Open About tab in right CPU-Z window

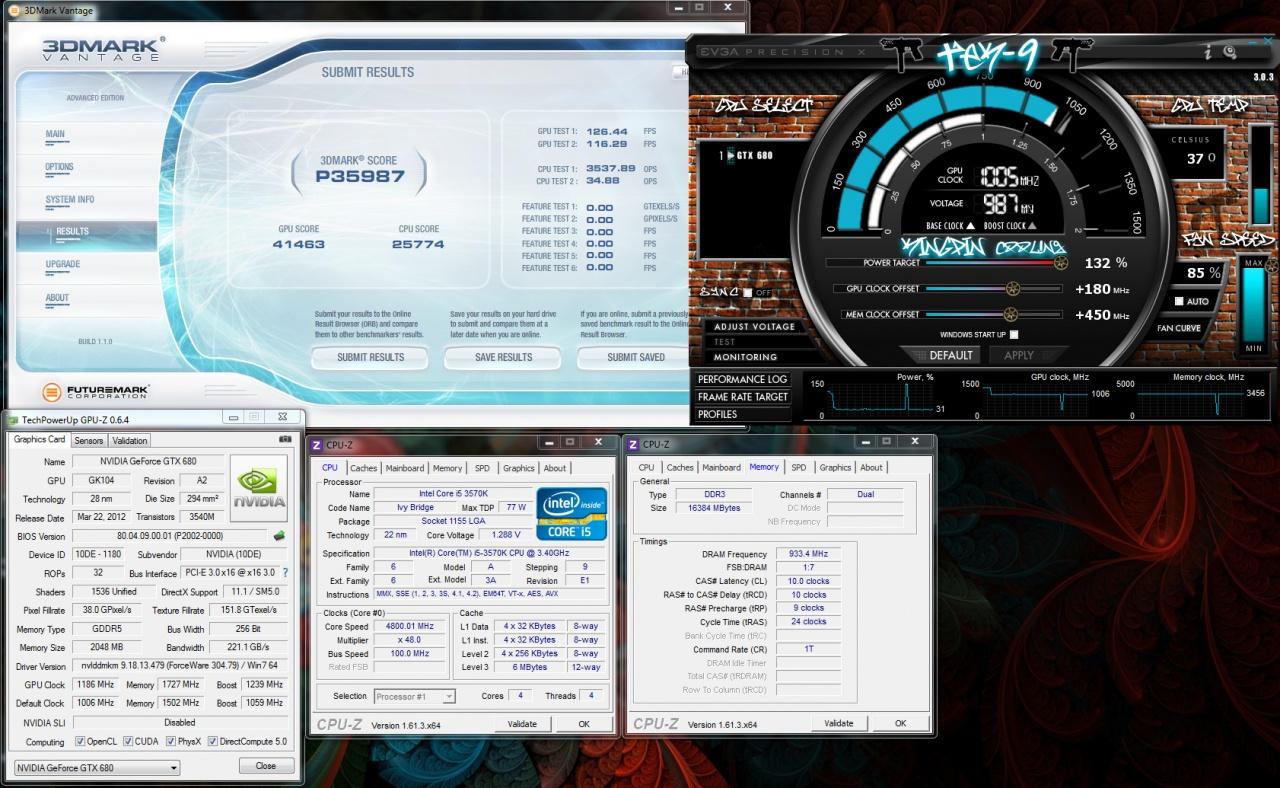coord(872,467)
